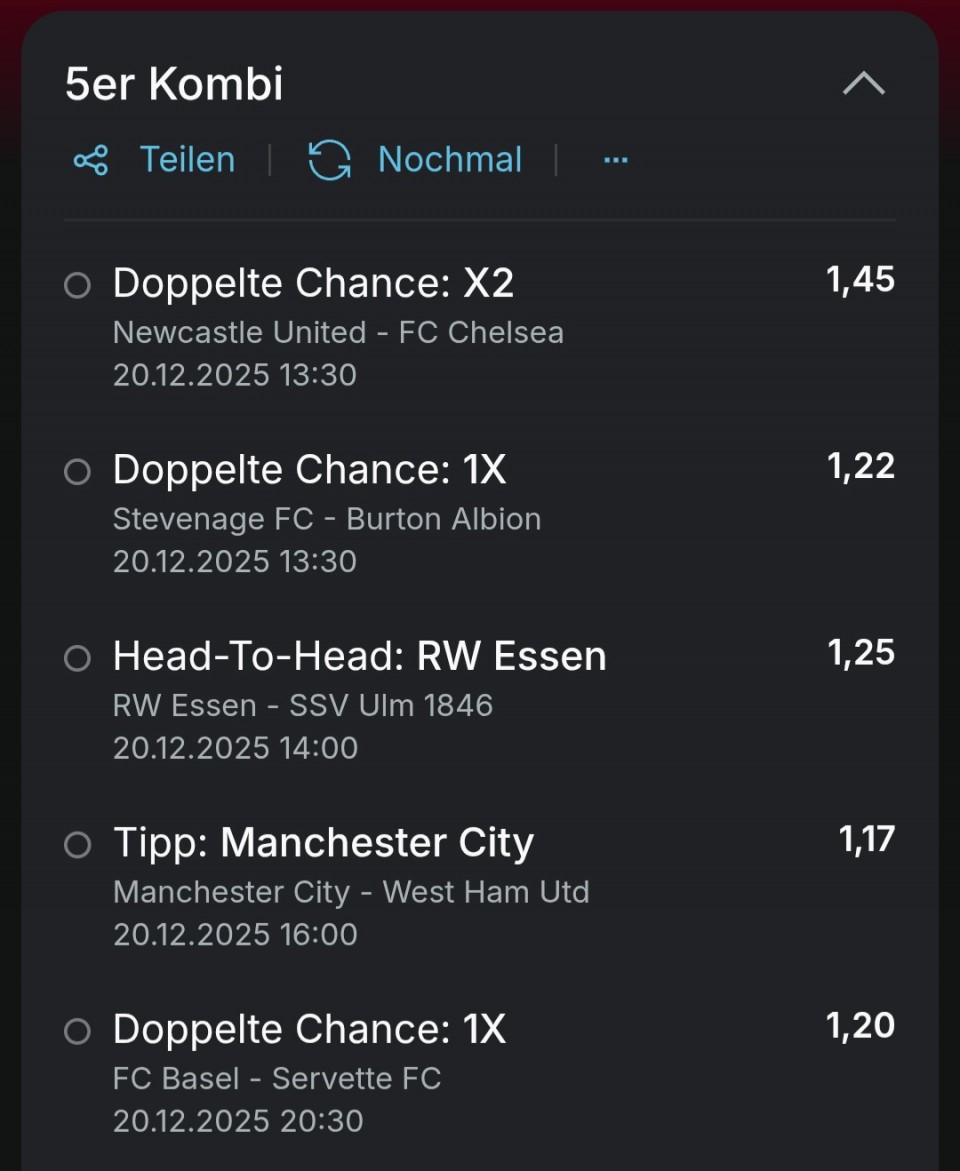Click the 5er Kombi title
This screenshot has height=1171, width=960.
(174, 84)
